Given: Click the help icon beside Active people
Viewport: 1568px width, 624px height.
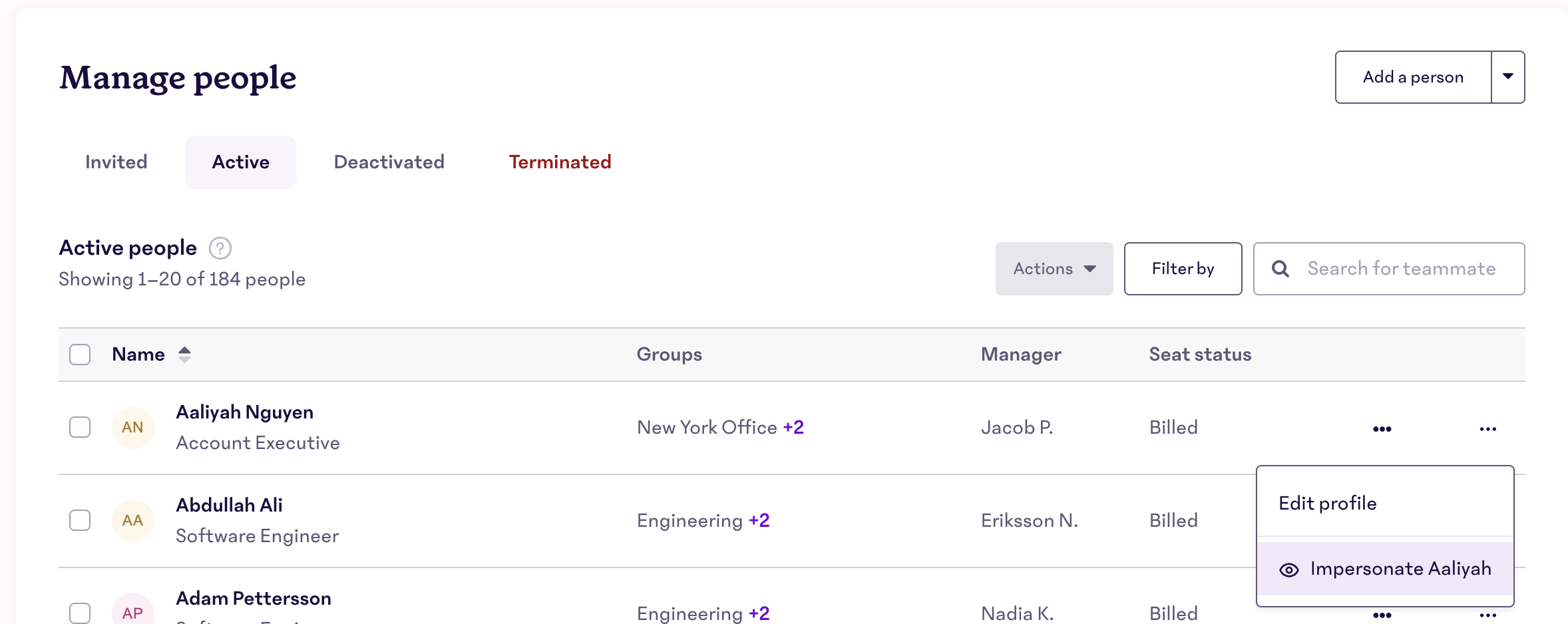Looking at the screenshot, I should 220,248.
